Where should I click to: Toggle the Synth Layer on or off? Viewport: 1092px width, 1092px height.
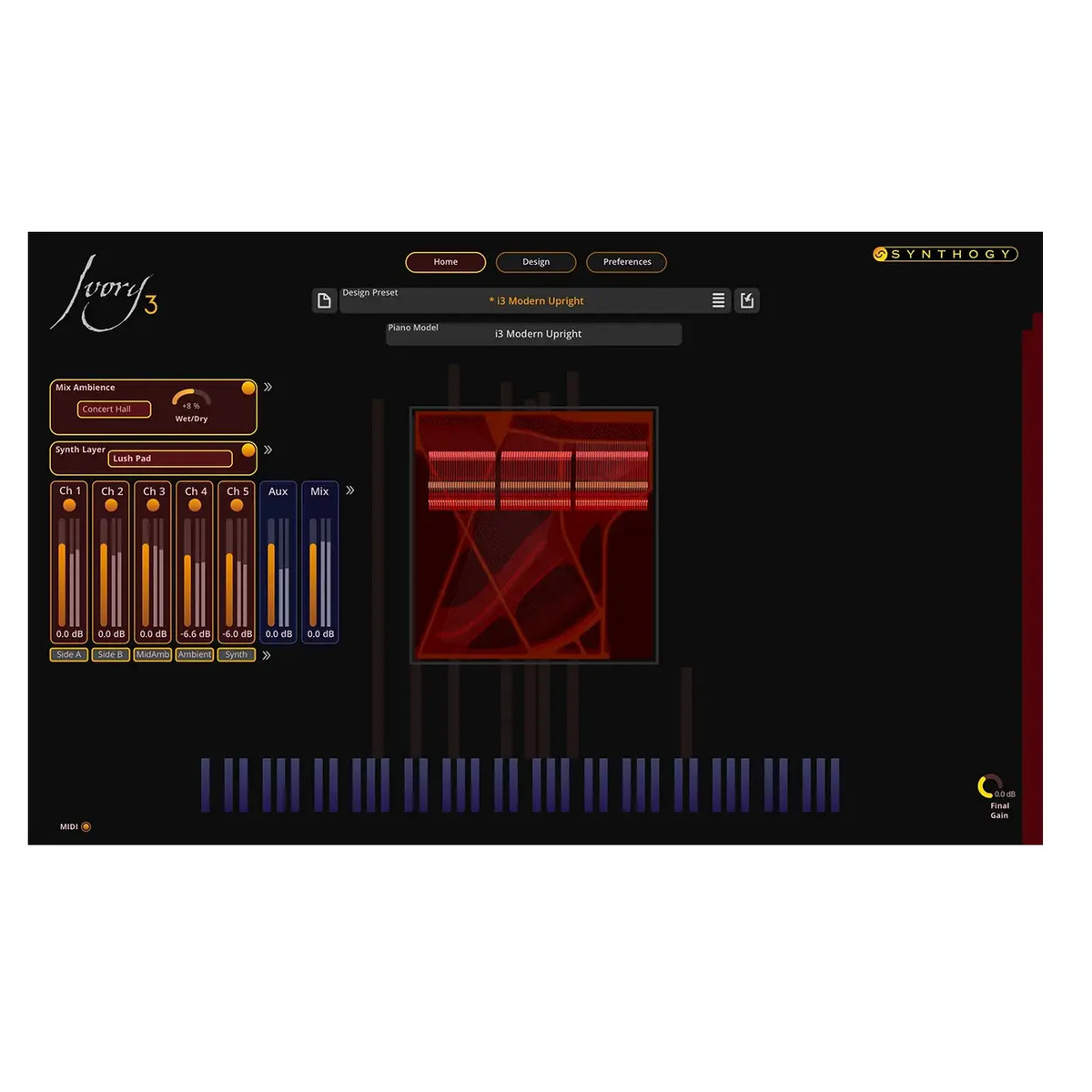point(249,449)
